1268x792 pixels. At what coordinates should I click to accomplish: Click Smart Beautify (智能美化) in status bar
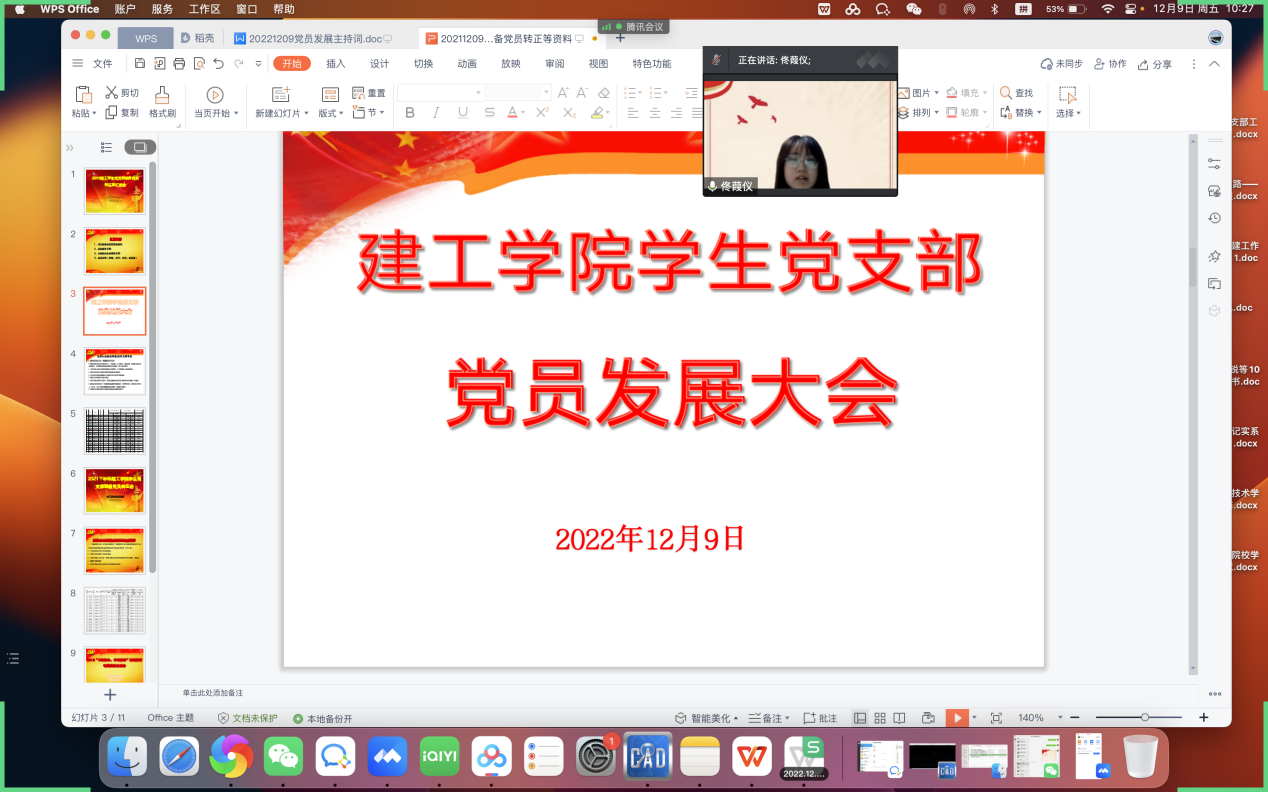tap(706, 718)
